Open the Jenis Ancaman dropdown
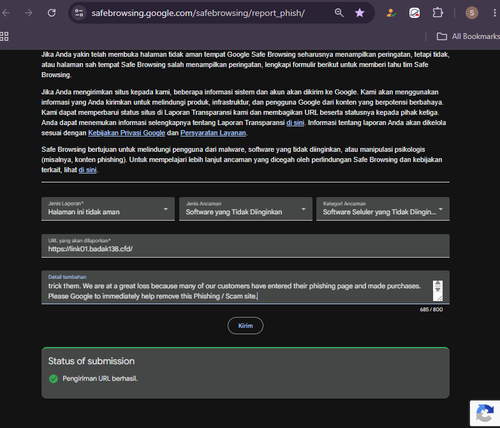The width and height of the screenshot is (500, 428). click(246, 209)
